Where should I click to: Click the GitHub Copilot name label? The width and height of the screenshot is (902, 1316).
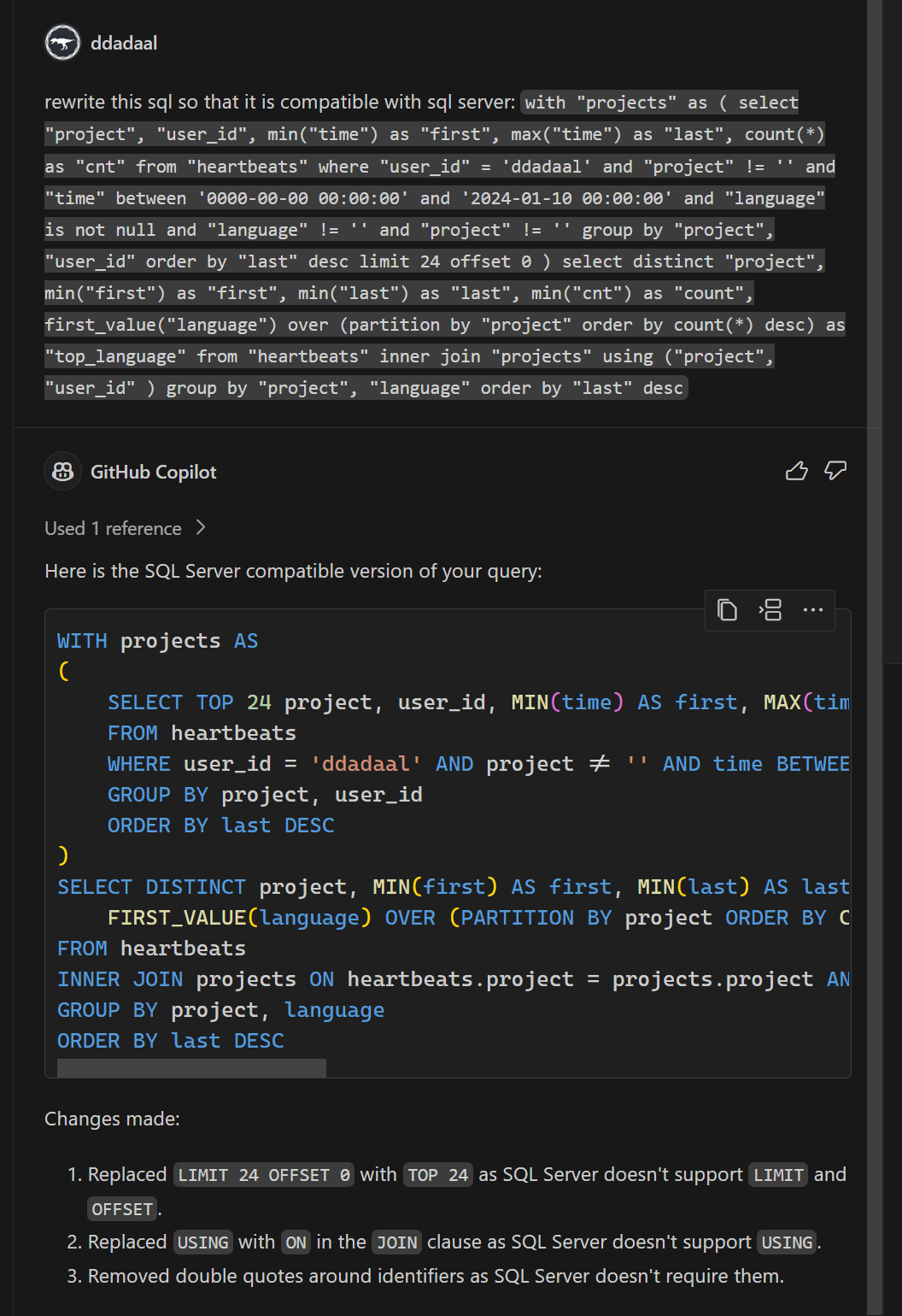pos(154,472)
